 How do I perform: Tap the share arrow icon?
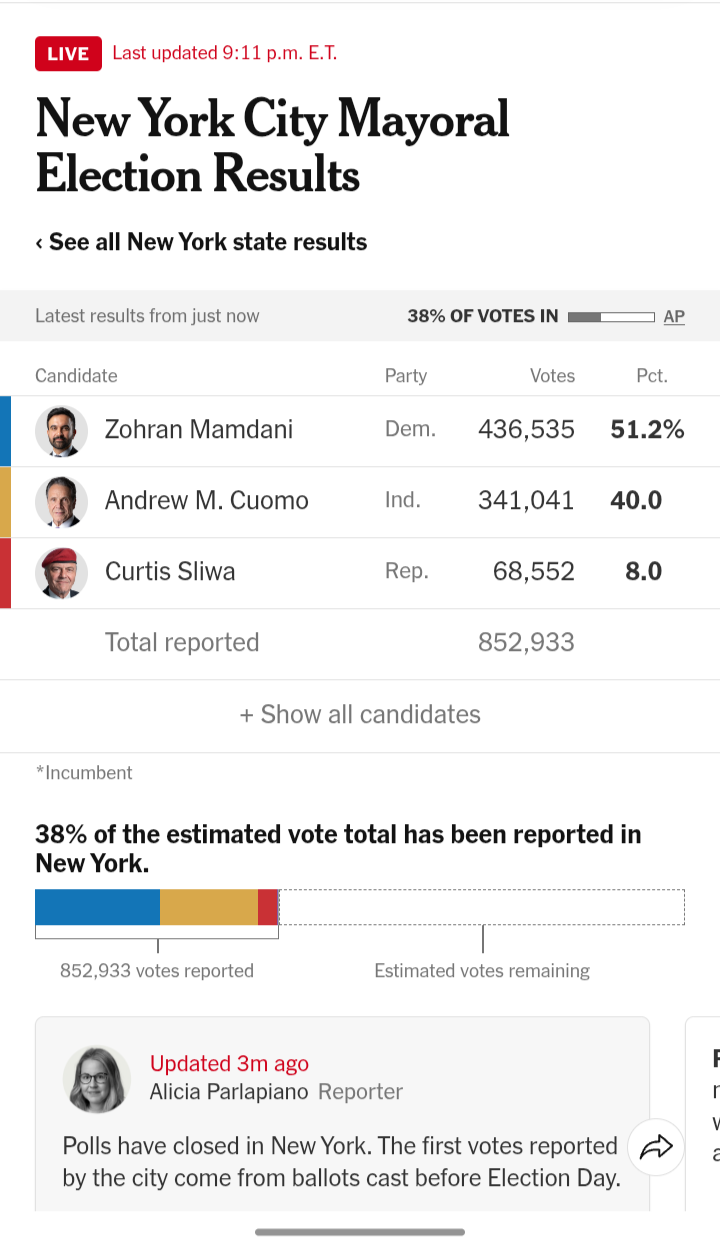(656, 1147)
